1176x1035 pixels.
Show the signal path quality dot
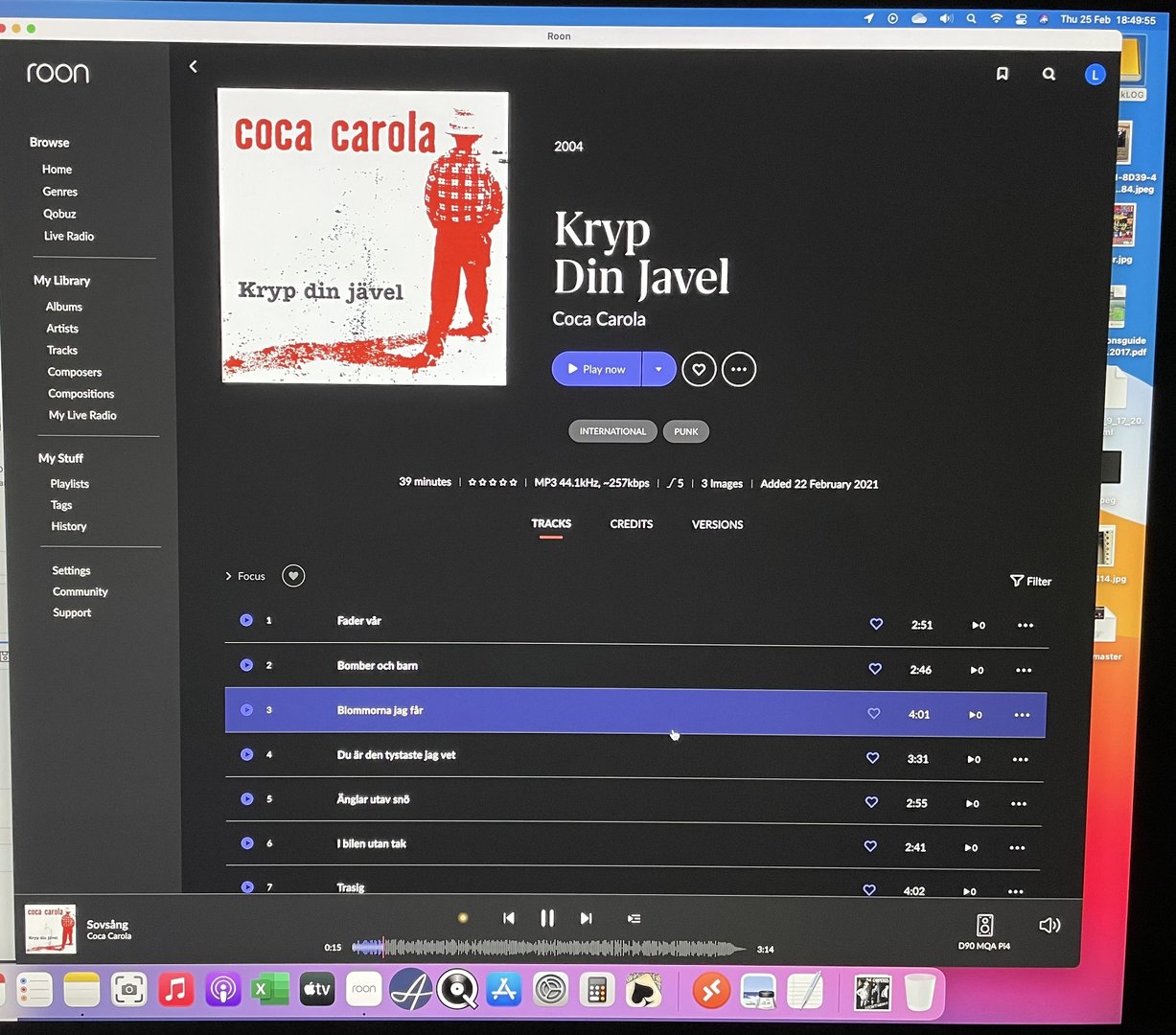(x=463, y=918)
